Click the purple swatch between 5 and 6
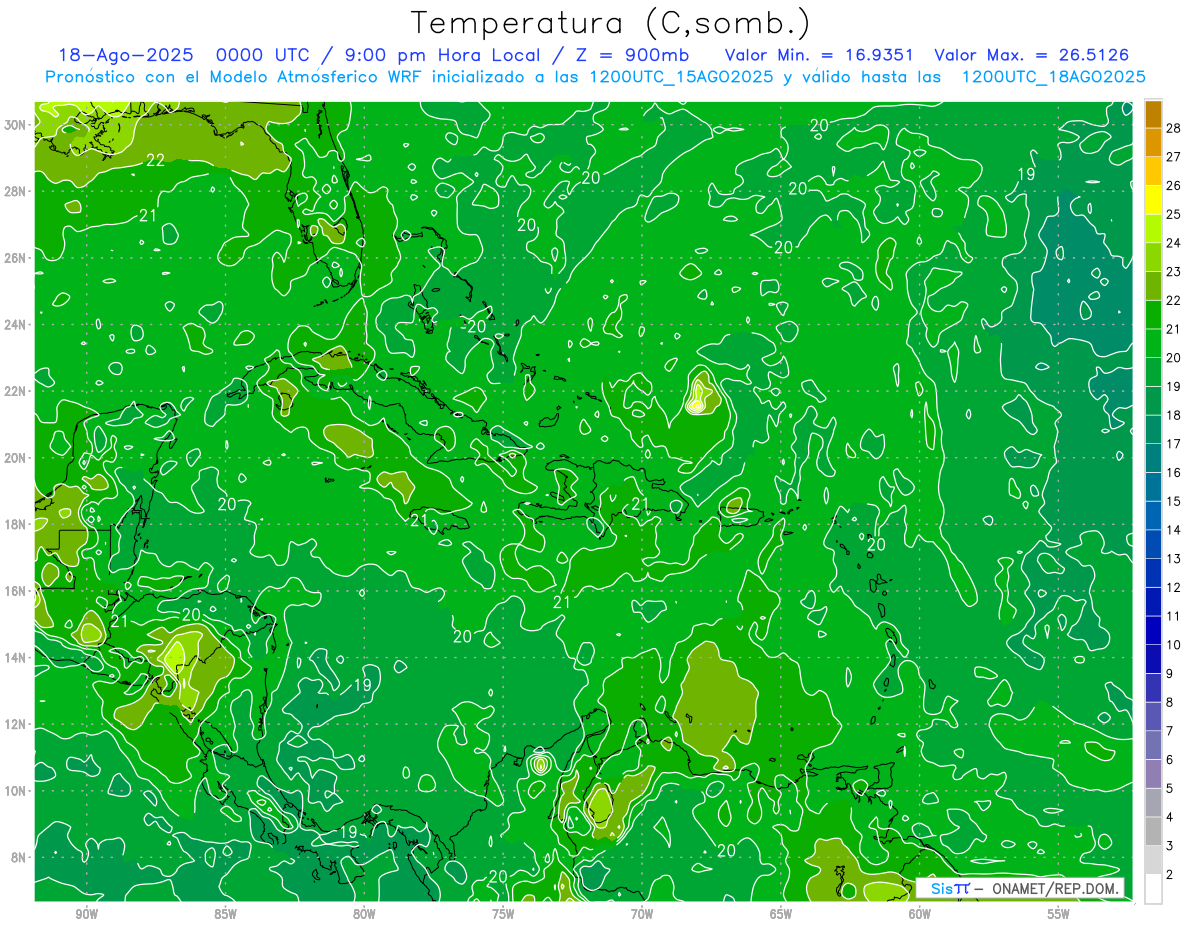 tap(1153, 774)
